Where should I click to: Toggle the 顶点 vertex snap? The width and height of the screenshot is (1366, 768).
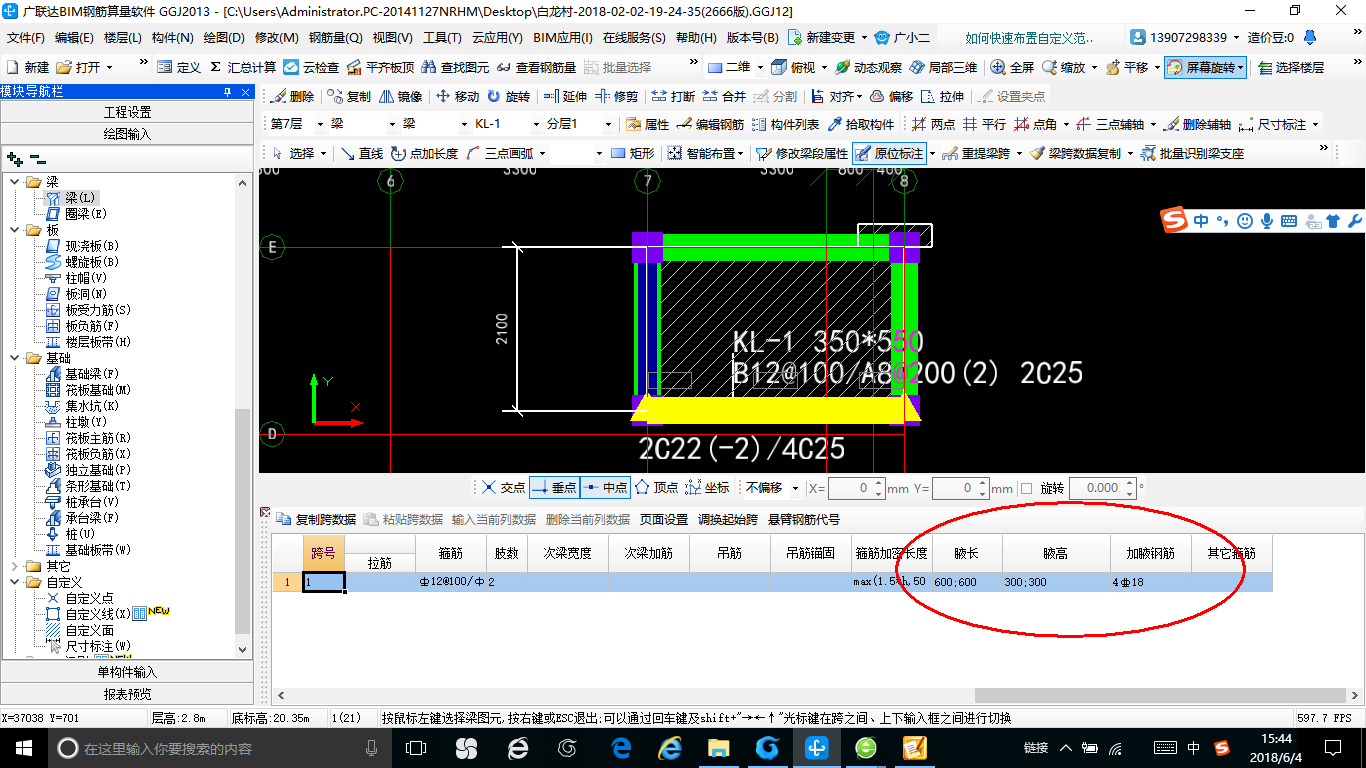click(656, 488)
